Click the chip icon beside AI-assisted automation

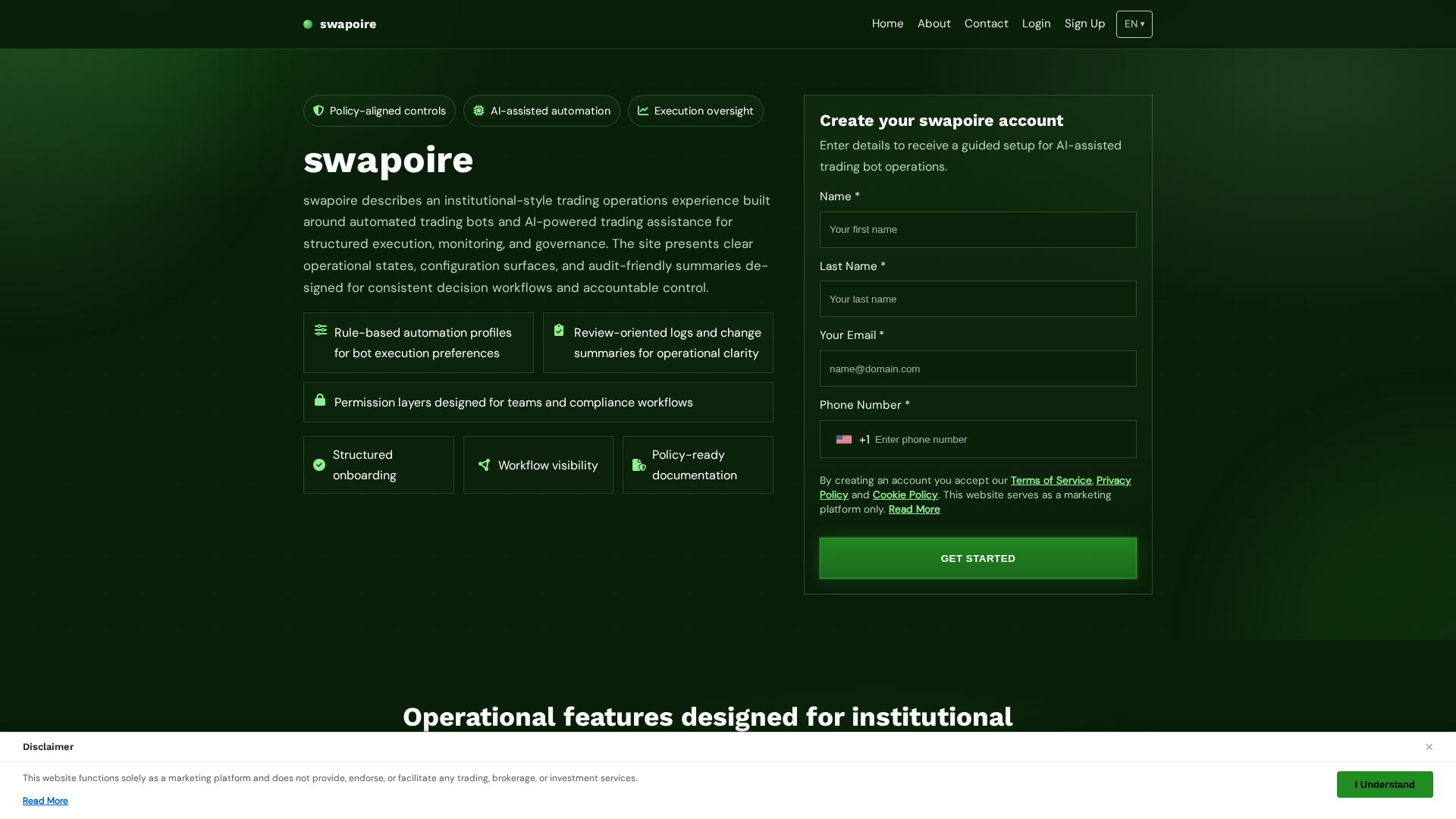pos(479,111)
